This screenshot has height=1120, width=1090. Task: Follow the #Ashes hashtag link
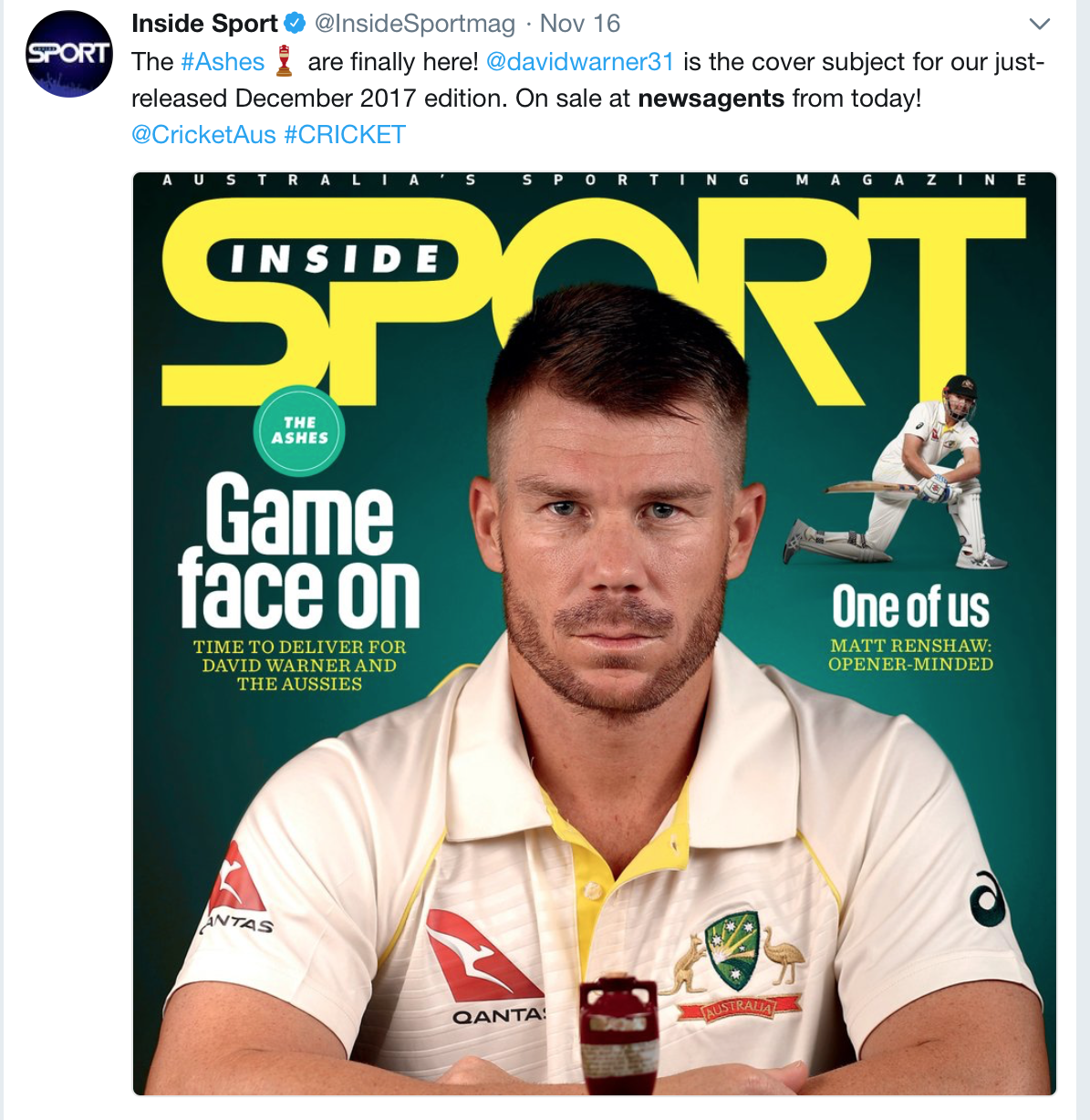tap(223, 62)
